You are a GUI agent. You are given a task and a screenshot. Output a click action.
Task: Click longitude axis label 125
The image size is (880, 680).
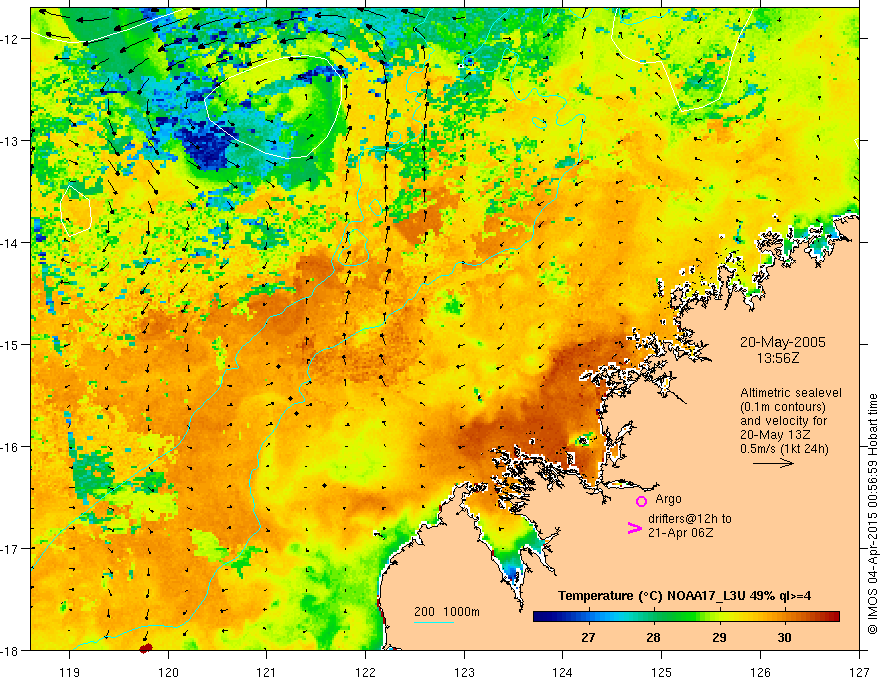pos(662,672)
